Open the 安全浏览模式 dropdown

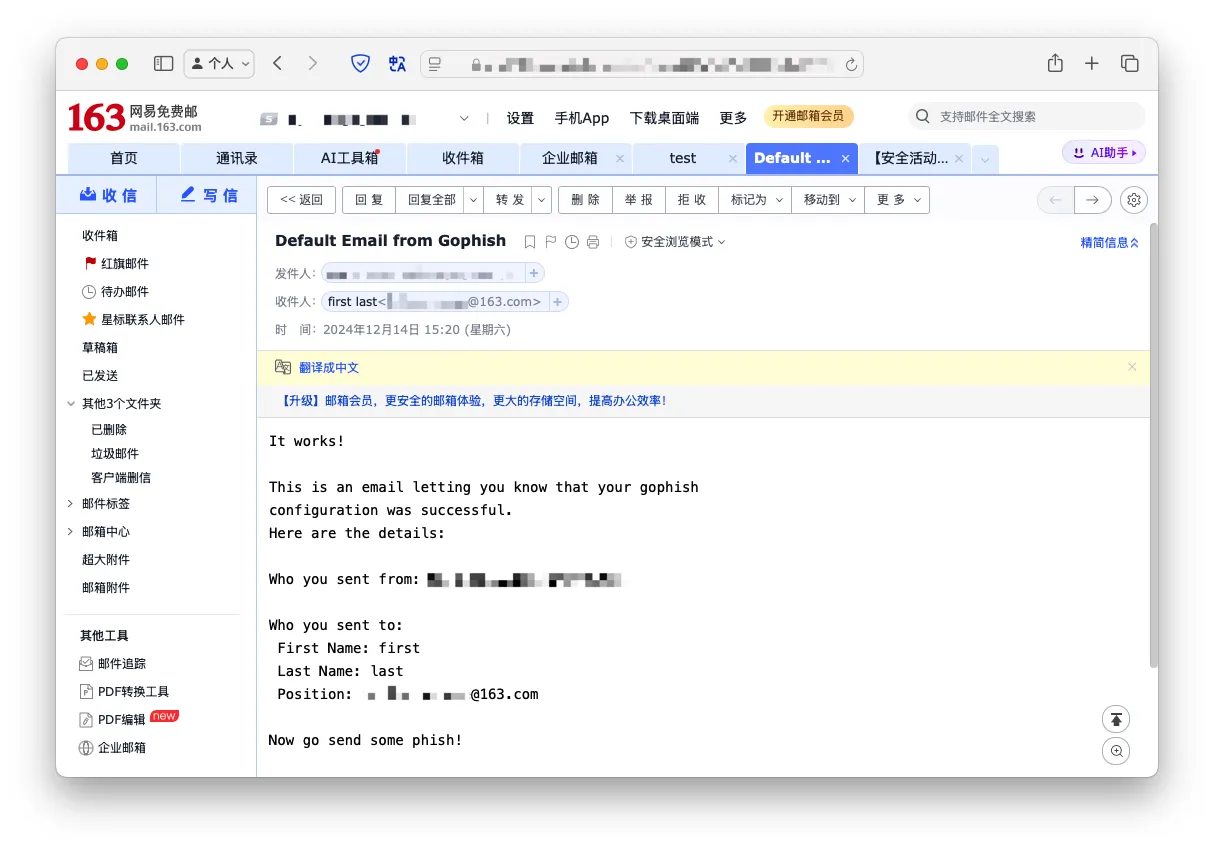(676, 242)
